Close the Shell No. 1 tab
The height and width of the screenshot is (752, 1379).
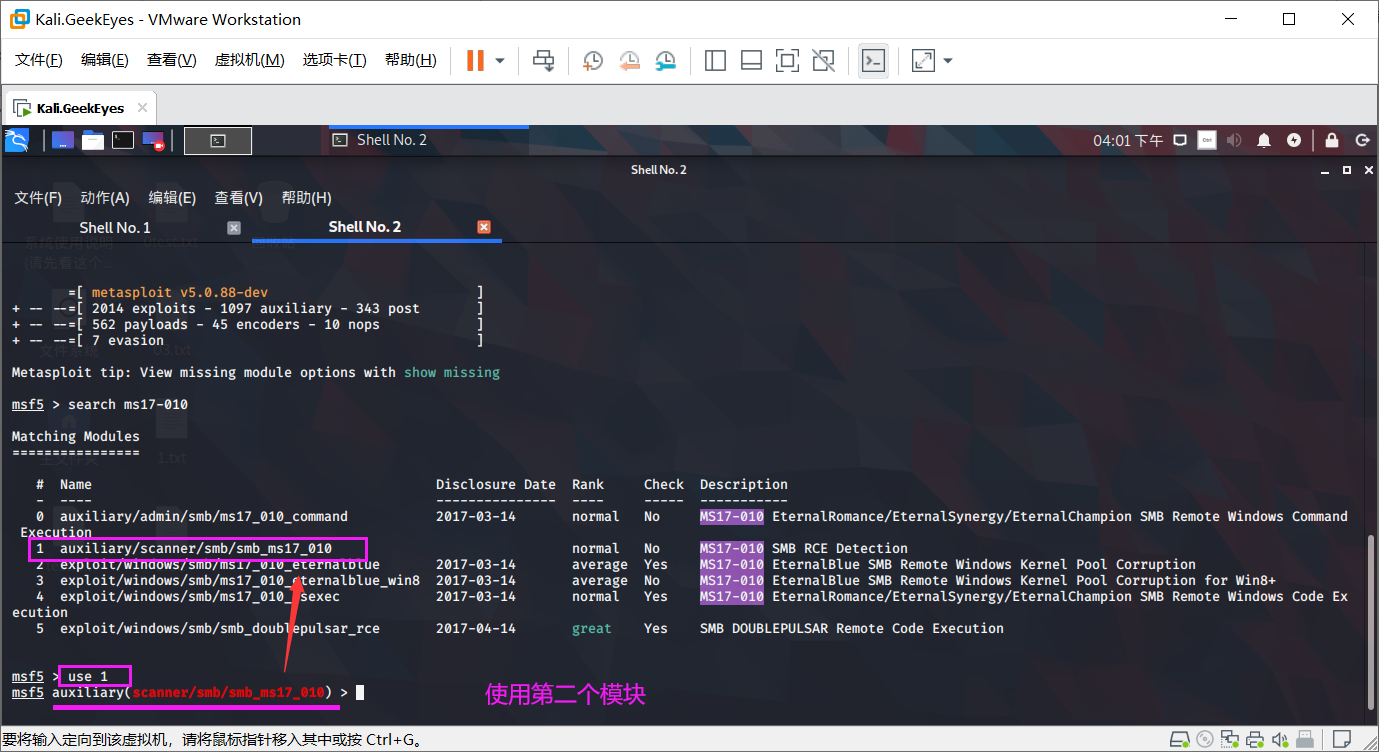tap(234, 227)
